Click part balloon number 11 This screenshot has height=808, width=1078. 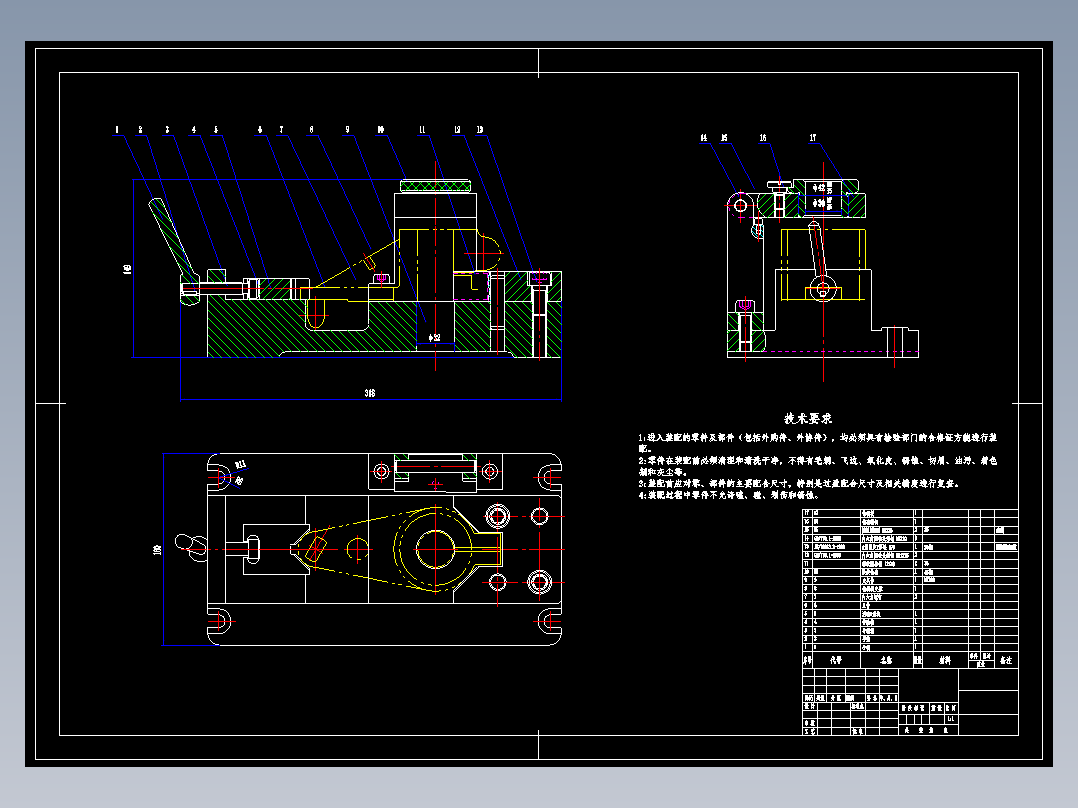[x=422, y=129]
